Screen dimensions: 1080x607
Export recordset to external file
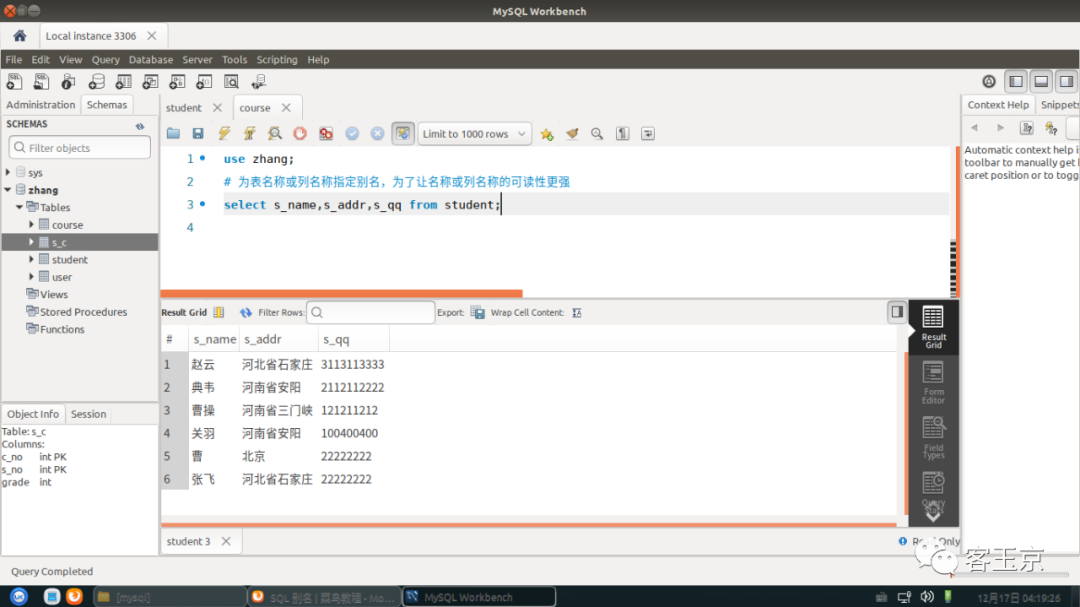(477, 312)
